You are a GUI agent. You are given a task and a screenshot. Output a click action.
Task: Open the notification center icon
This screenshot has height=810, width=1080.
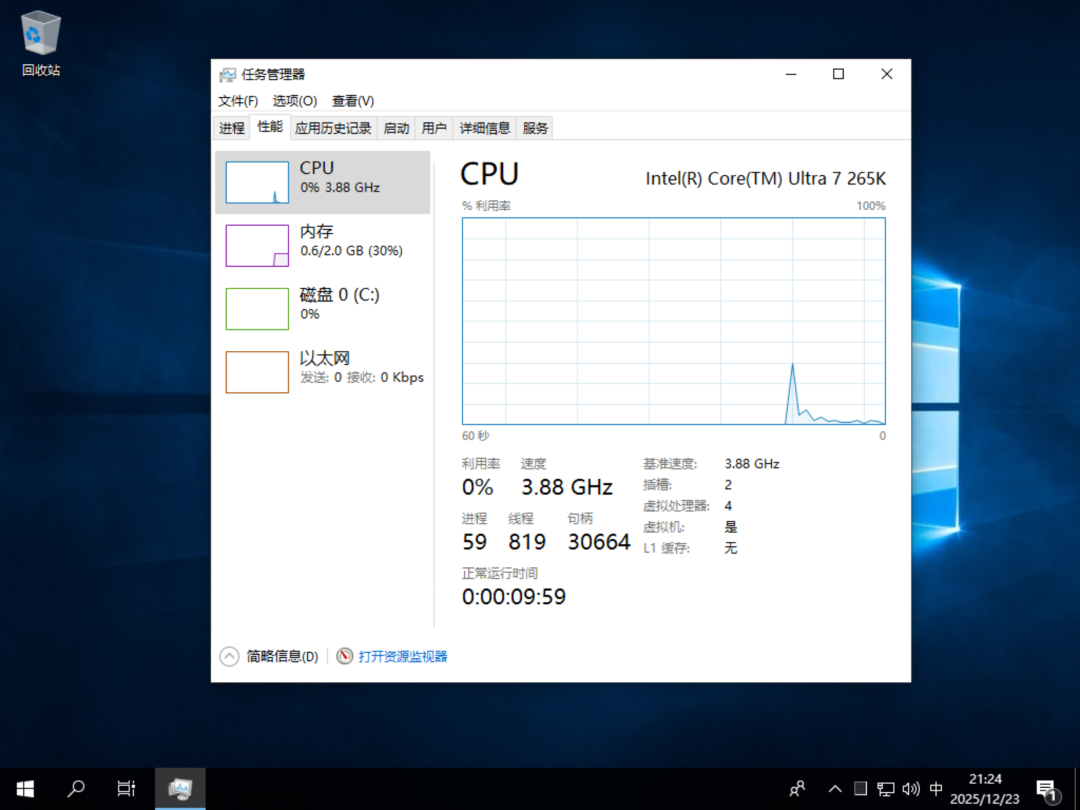pyautogui.click(x=1047, y=789)
